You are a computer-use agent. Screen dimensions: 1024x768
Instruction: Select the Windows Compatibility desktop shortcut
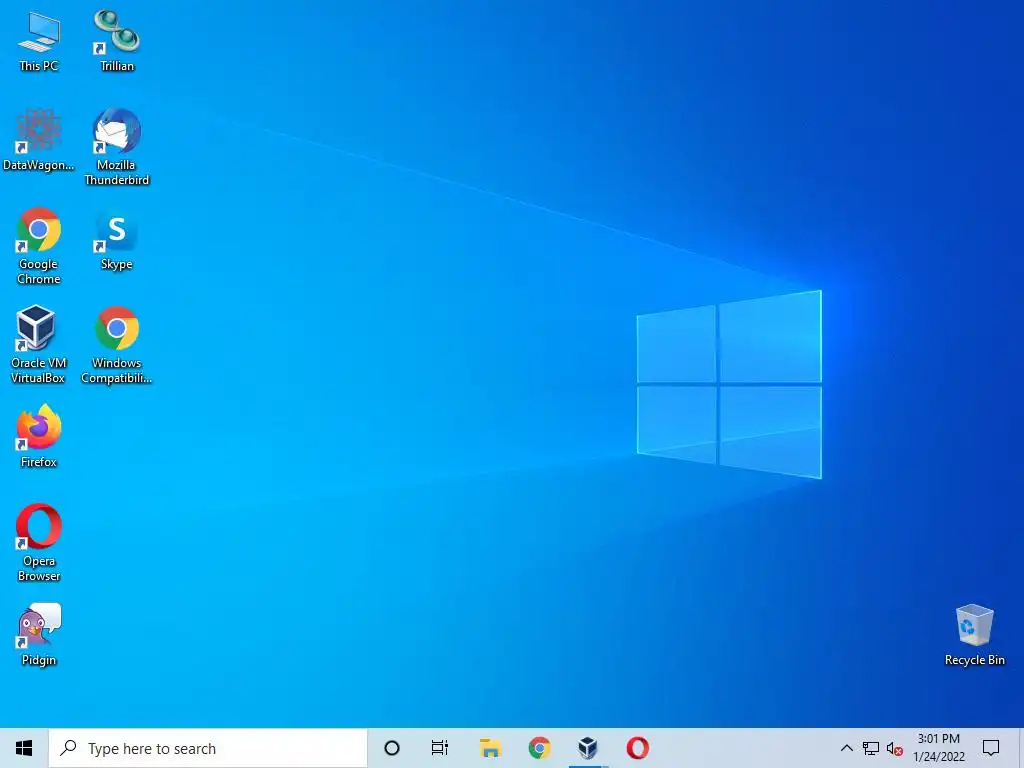(116, 345)
